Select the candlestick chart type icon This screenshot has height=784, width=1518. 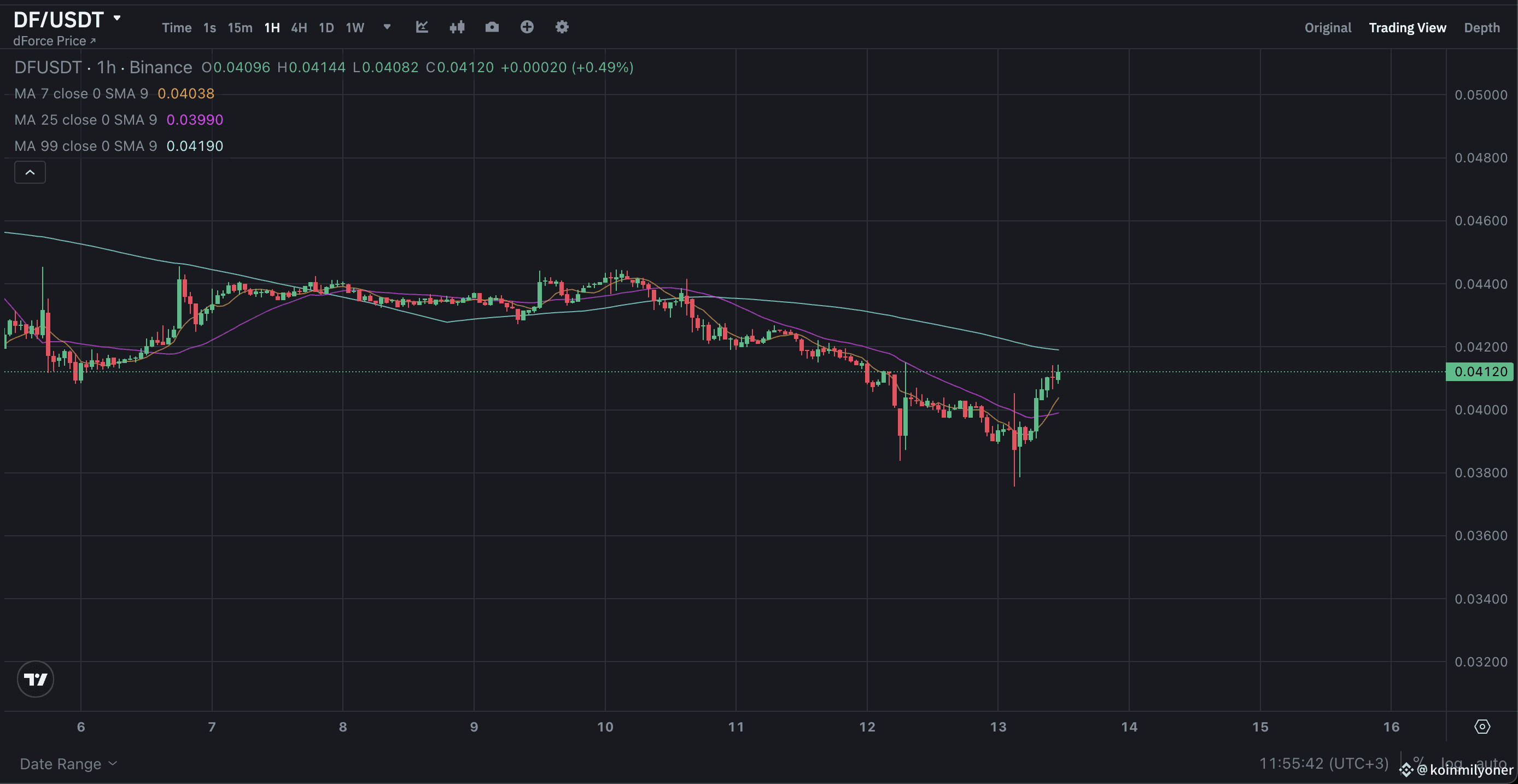pyautogui.click(x=457, y=27)
